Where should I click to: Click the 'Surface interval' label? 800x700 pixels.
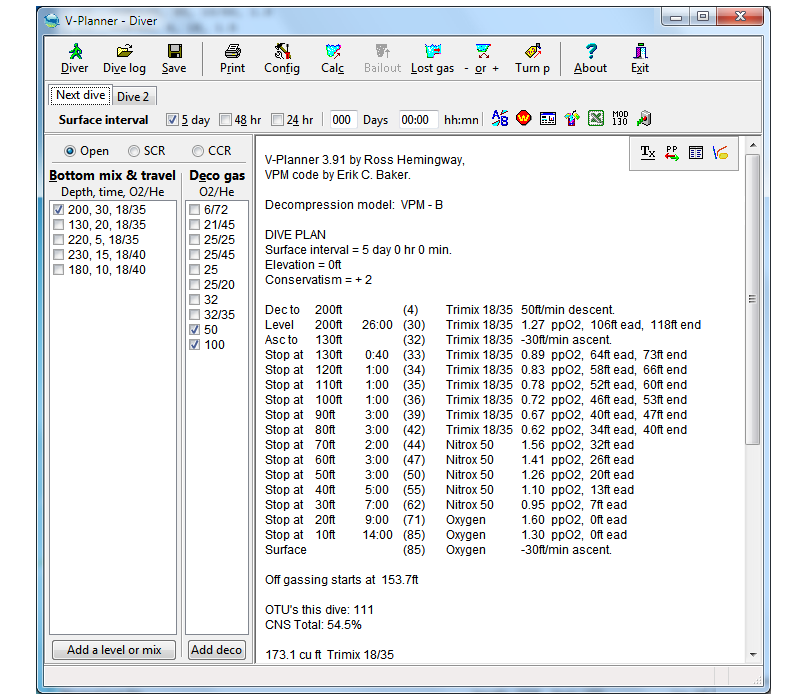click(104, 120)
